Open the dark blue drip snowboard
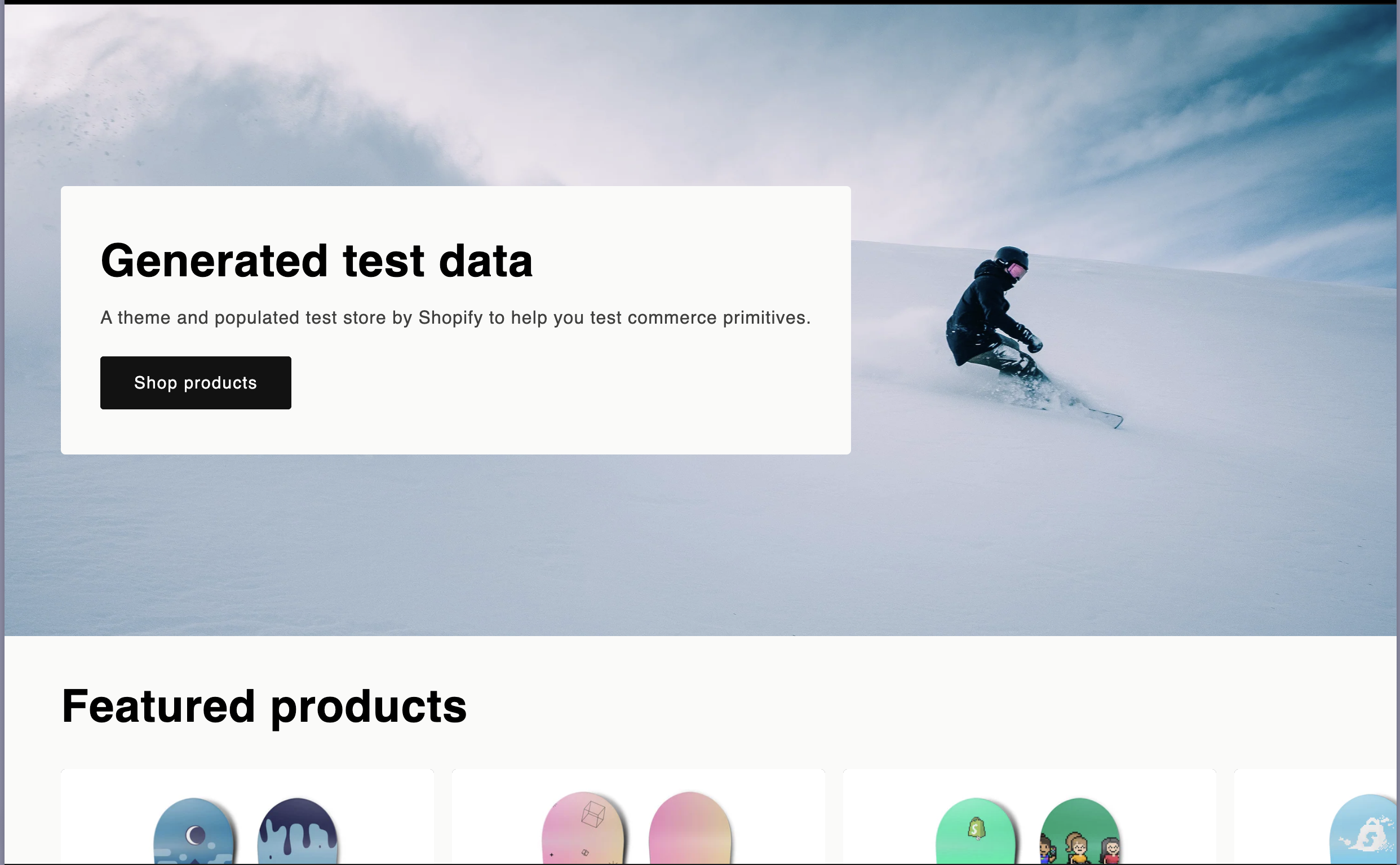Image resolution: width=1400 pixels, height=865 pixels. point(298,831)
